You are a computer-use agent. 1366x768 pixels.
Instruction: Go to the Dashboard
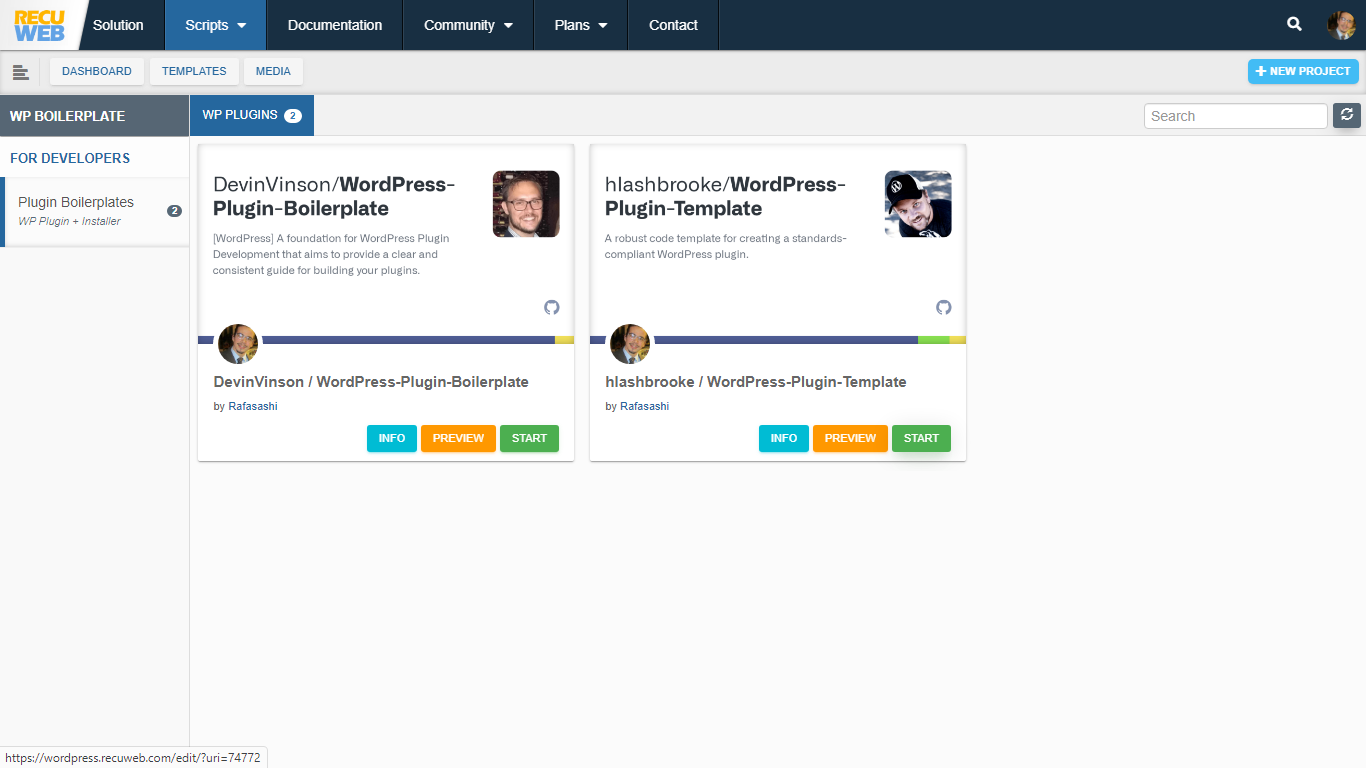point(97,72)
